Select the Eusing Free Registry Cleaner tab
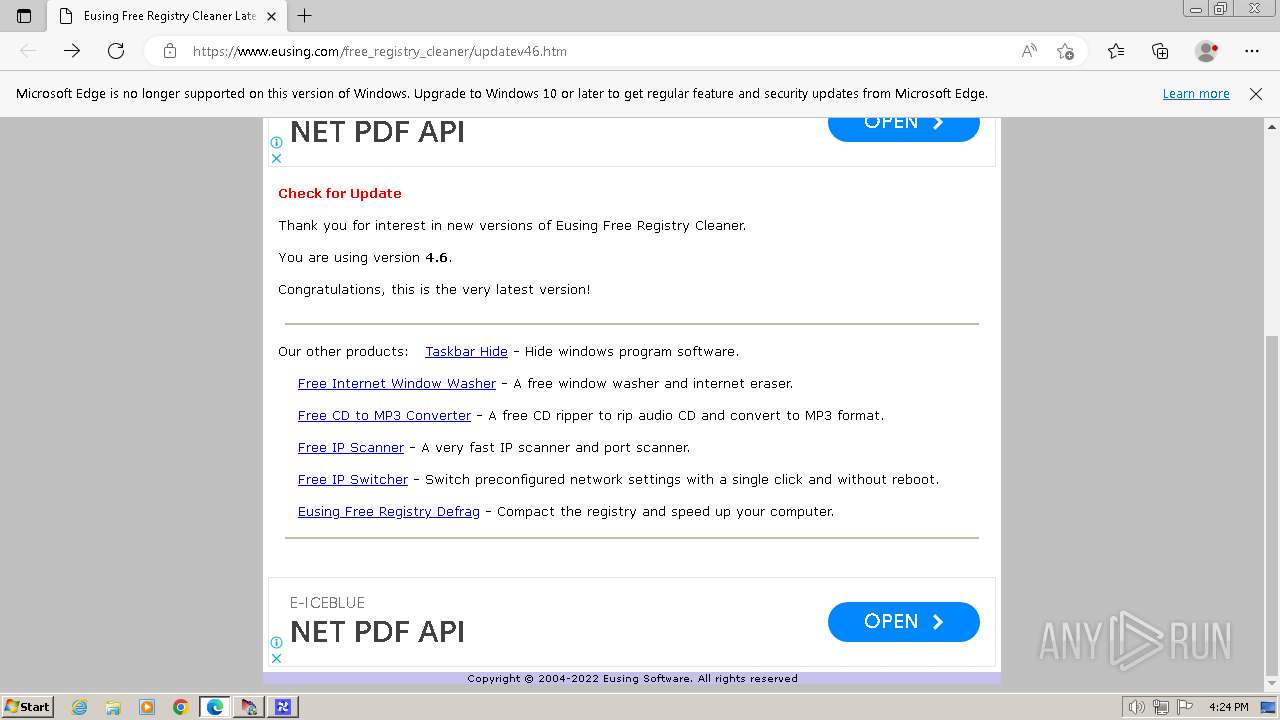 point(168,16)
